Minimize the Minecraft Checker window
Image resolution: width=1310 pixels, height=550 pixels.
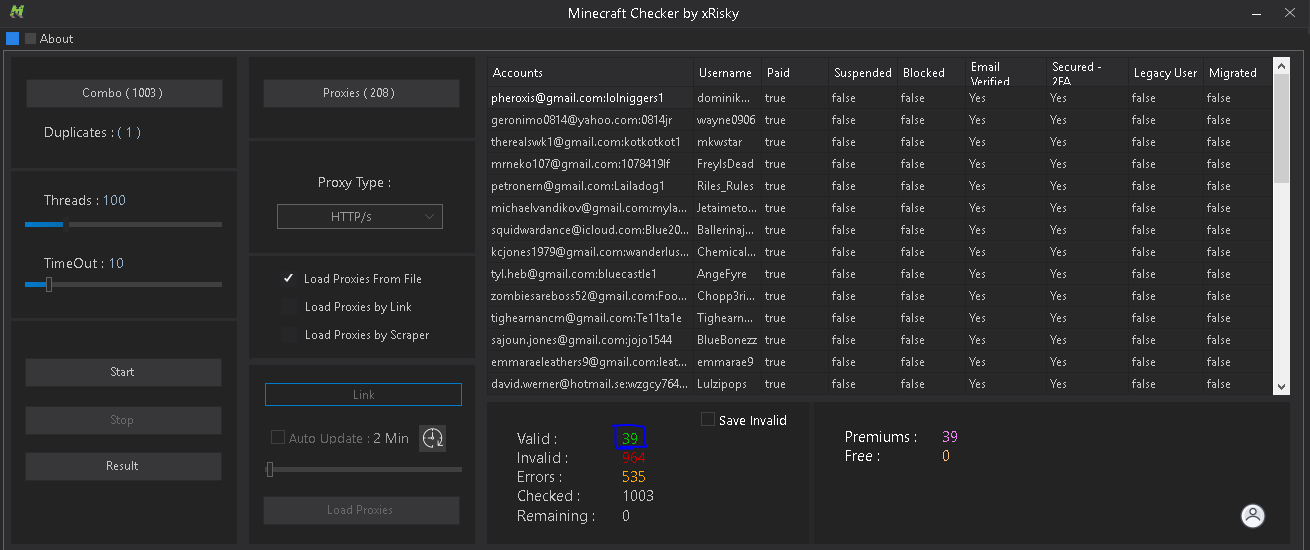[1256, 14]
